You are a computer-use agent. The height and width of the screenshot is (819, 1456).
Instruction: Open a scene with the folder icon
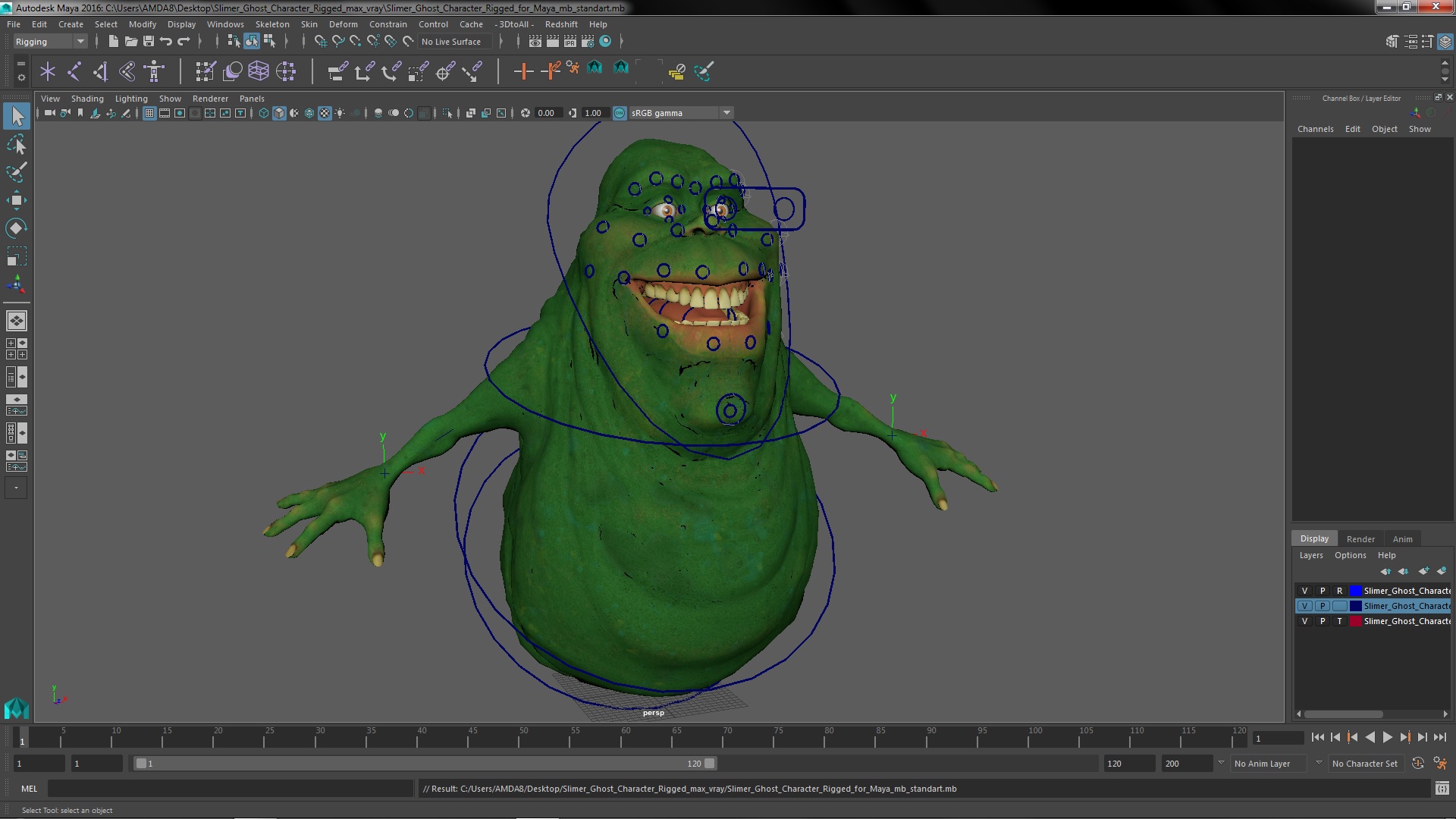coord(130,42)
